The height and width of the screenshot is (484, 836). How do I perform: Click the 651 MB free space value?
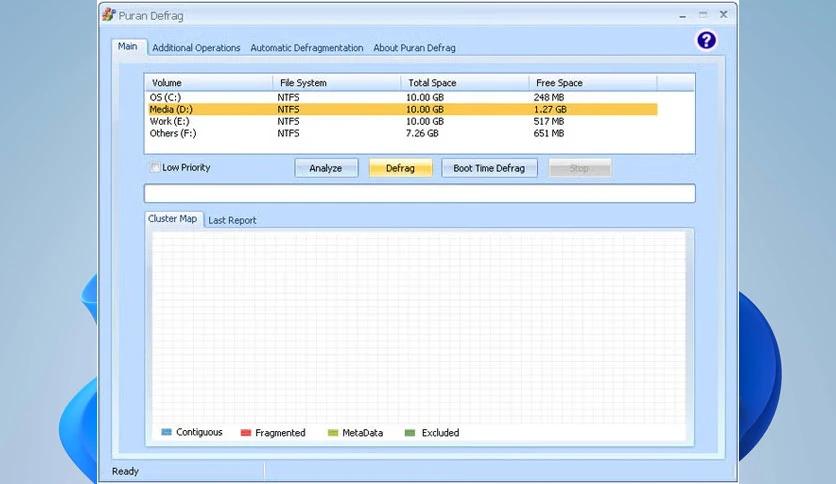(x=549, y=133)
